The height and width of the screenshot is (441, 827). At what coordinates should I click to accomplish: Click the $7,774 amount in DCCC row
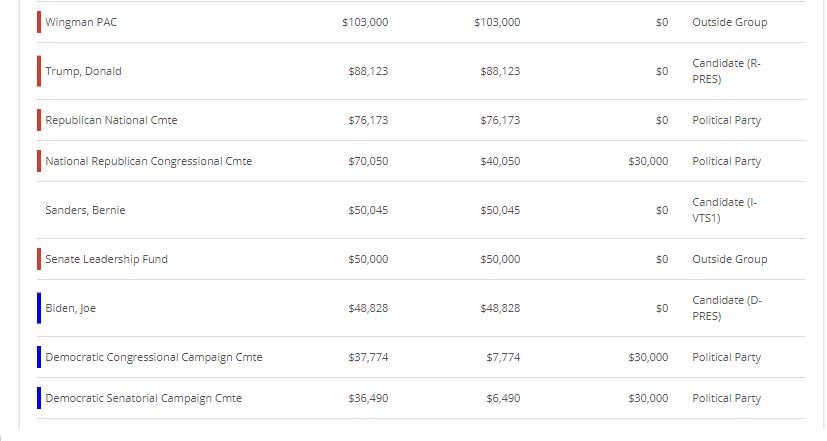[x=503, y=358]
